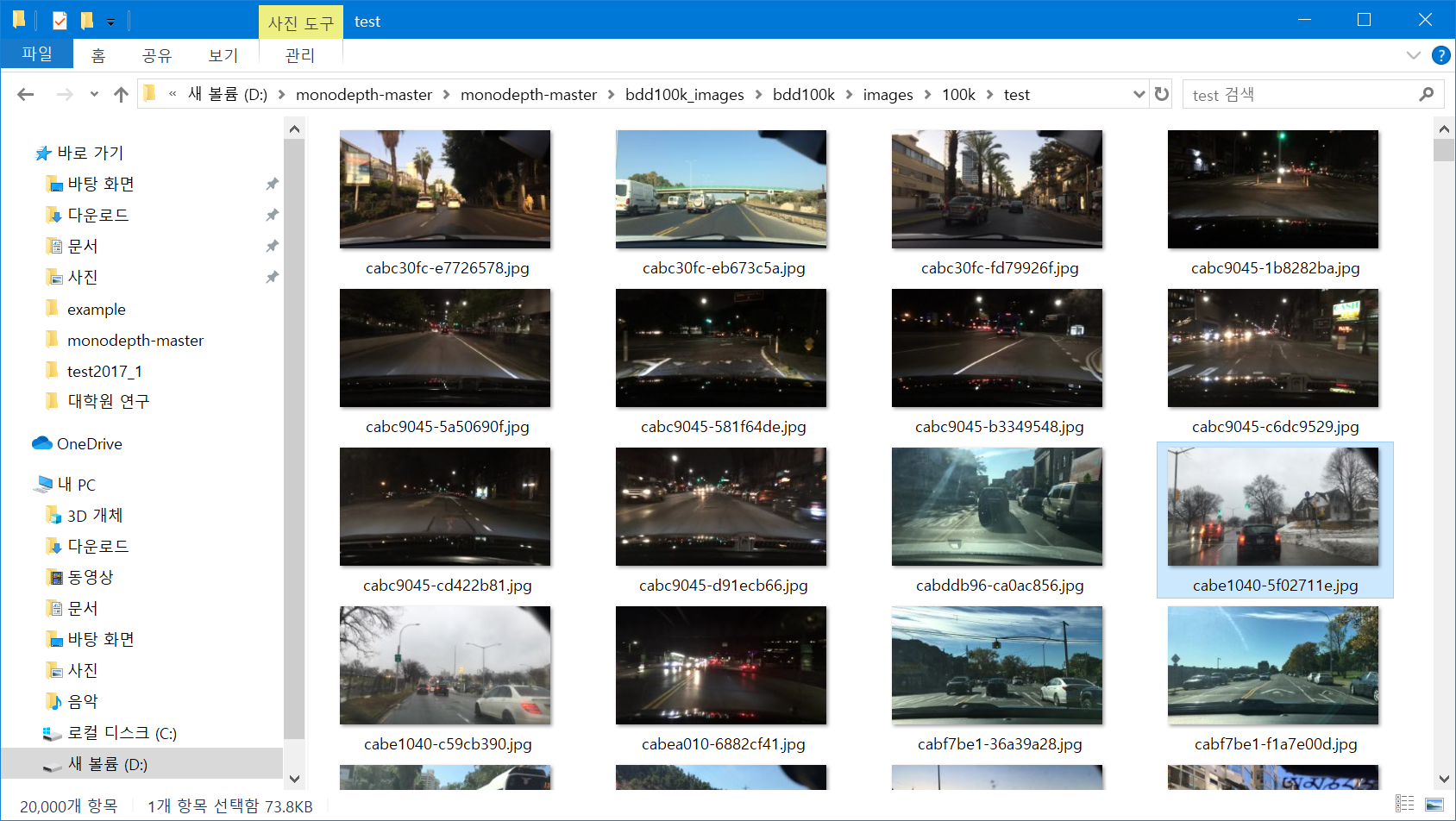Viewport: 1456px width, 821px height.
Task: Click file name cabc9045-c6dc9529.jpg
Action: 1275,426
